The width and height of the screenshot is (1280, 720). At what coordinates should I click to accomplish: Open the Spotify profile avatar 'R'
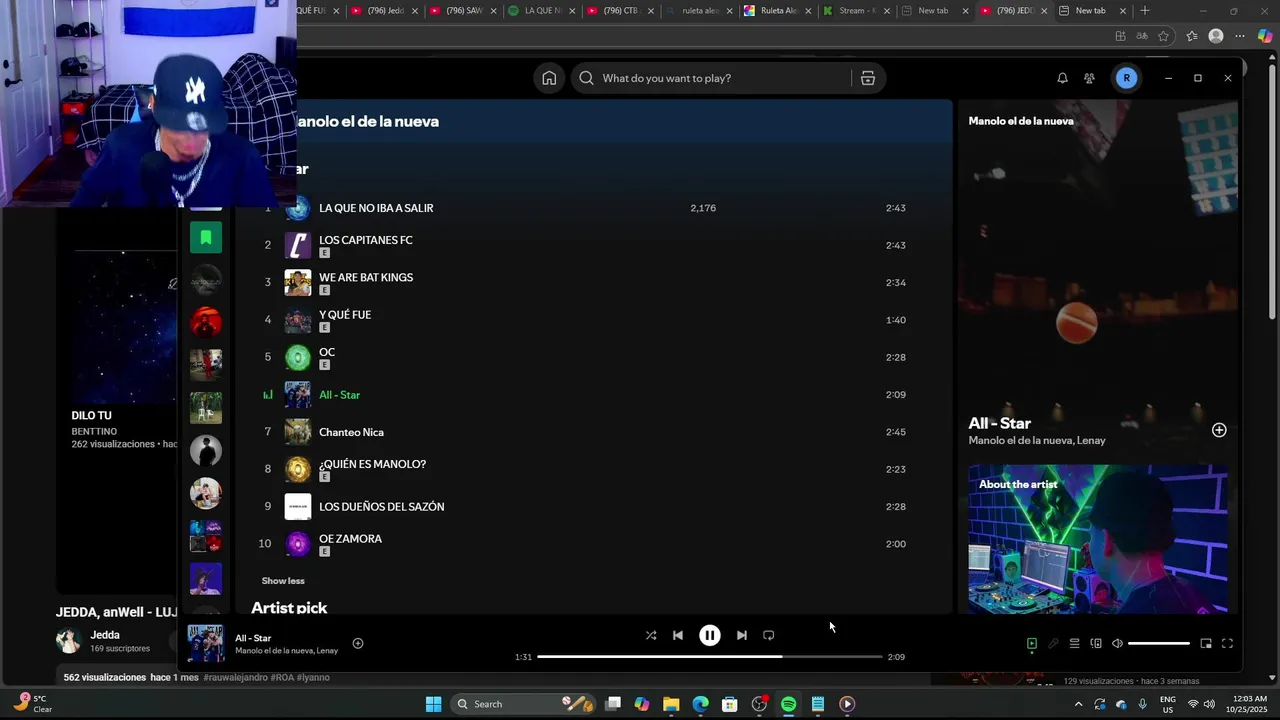click(1127, 78)
